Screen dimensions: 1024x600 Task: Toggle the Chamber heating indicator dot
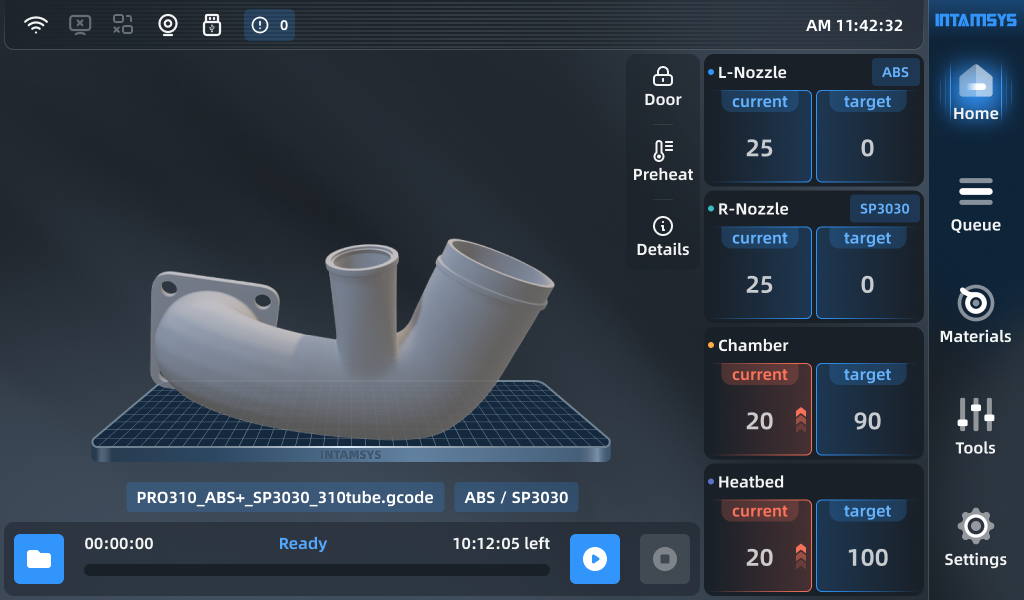(x=712, y=345)
